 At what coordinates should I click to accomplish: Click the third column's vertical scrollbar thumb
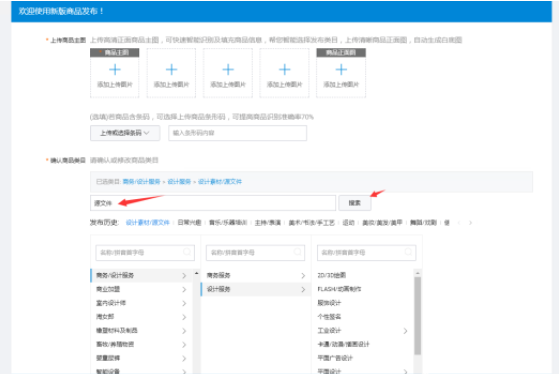417,316
